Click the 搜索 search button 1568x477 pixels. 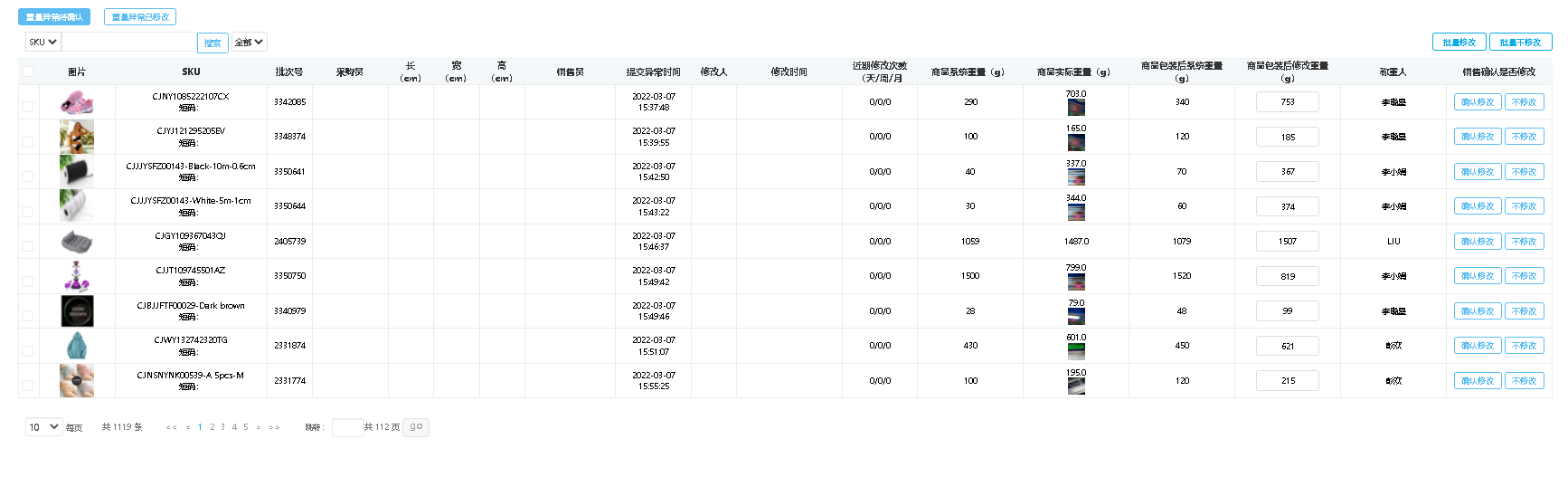(x=213, y=43)
